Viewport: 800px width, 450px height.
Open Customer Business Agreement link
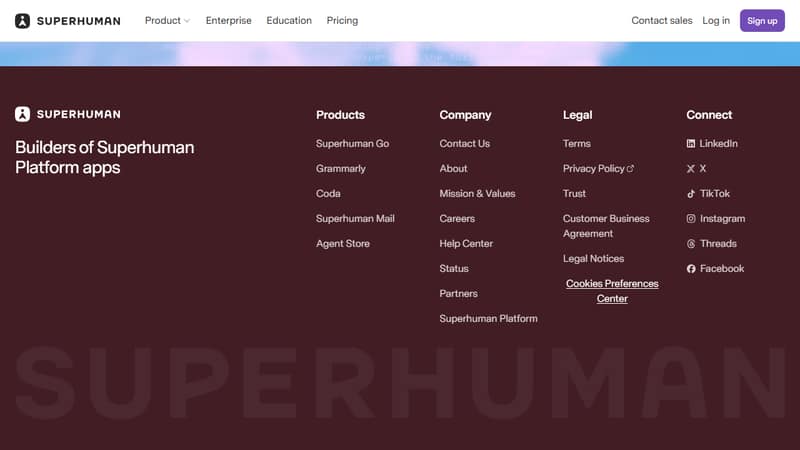point(606,226)
